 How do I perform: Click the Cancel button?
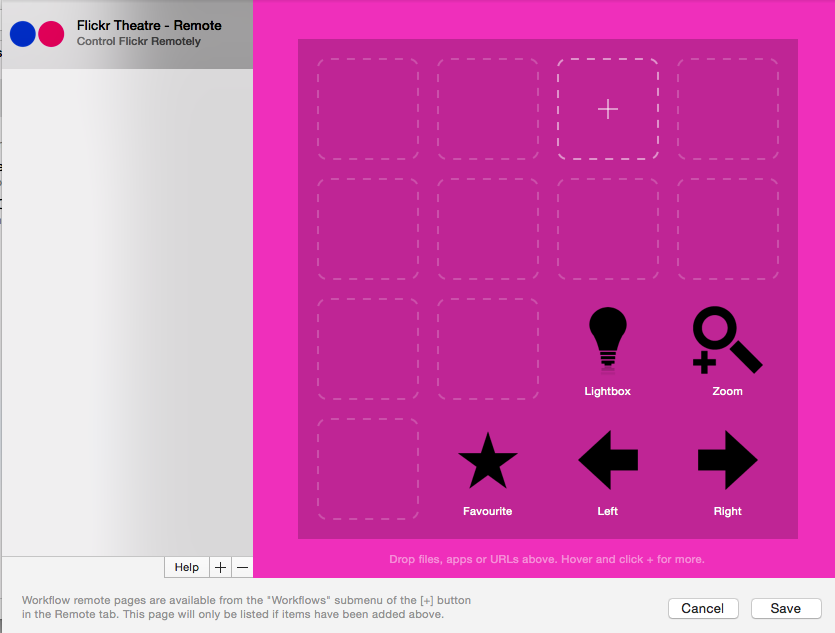click(702, 608)
